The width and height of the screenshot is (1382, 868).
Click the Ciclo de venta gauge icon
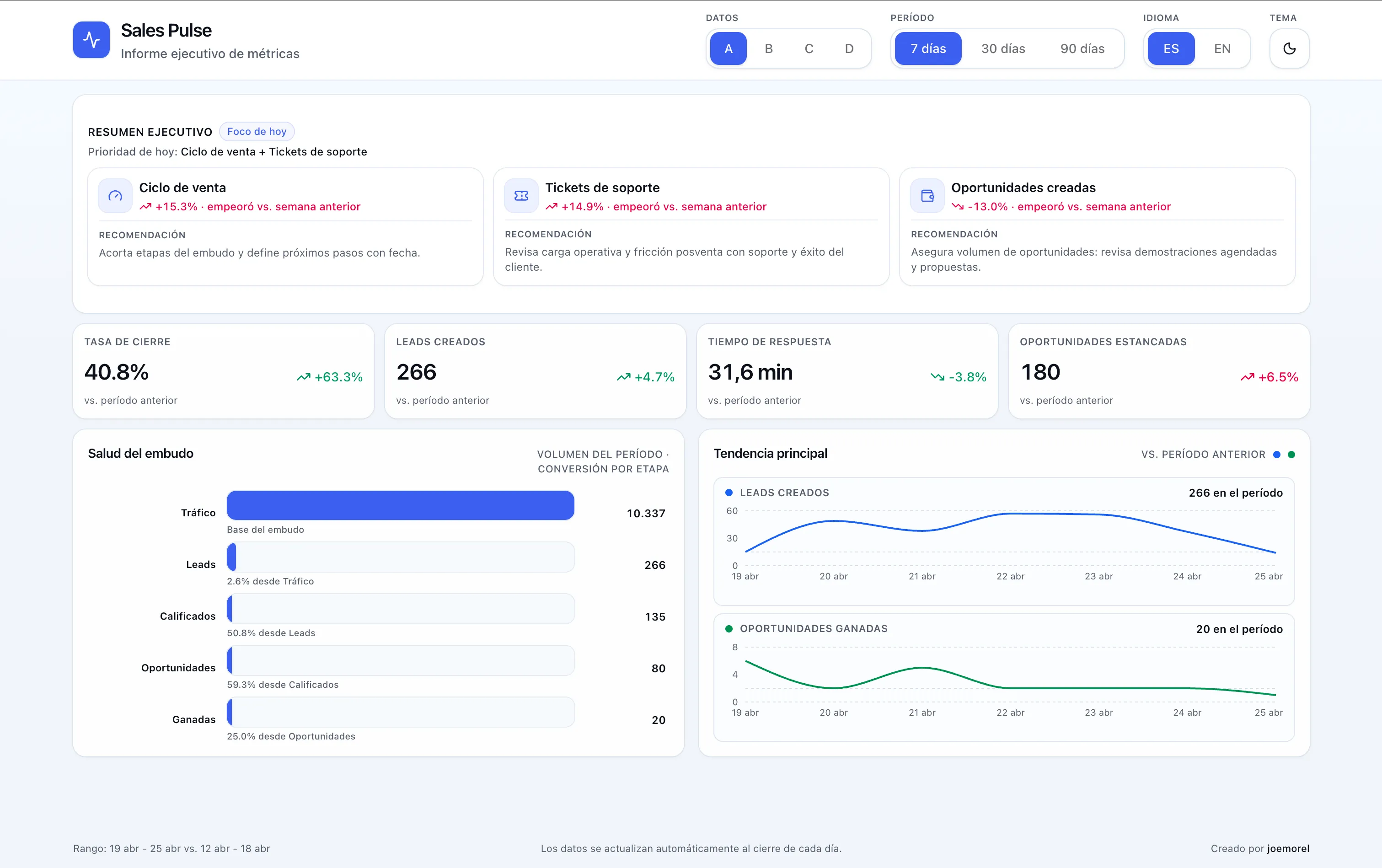[115, 196]
